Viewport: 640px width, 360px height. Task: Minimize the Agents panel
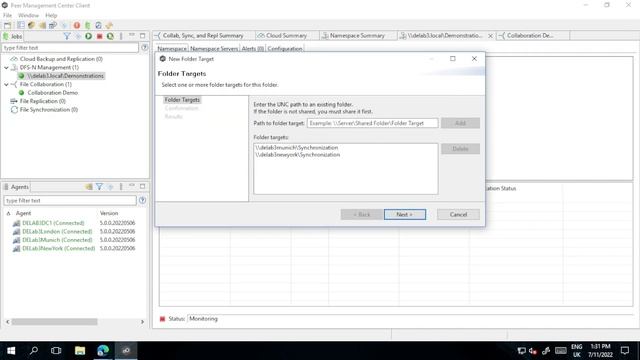[132, 186]
